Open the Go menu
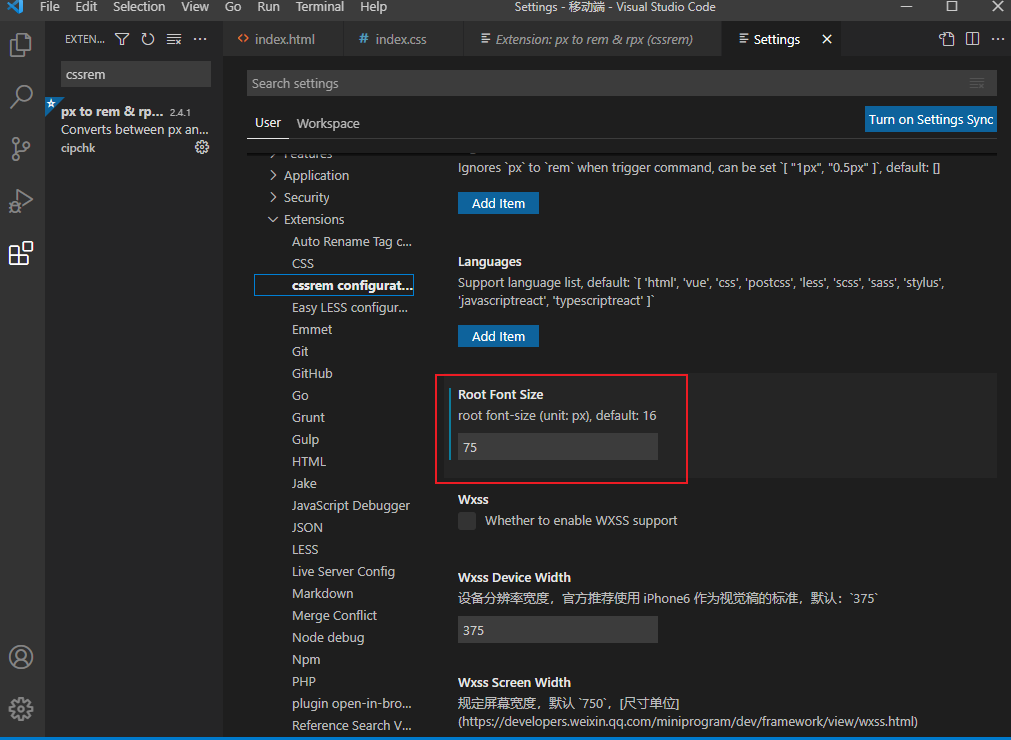Viewport: 1011px width, 740px height. click(233, 7)
